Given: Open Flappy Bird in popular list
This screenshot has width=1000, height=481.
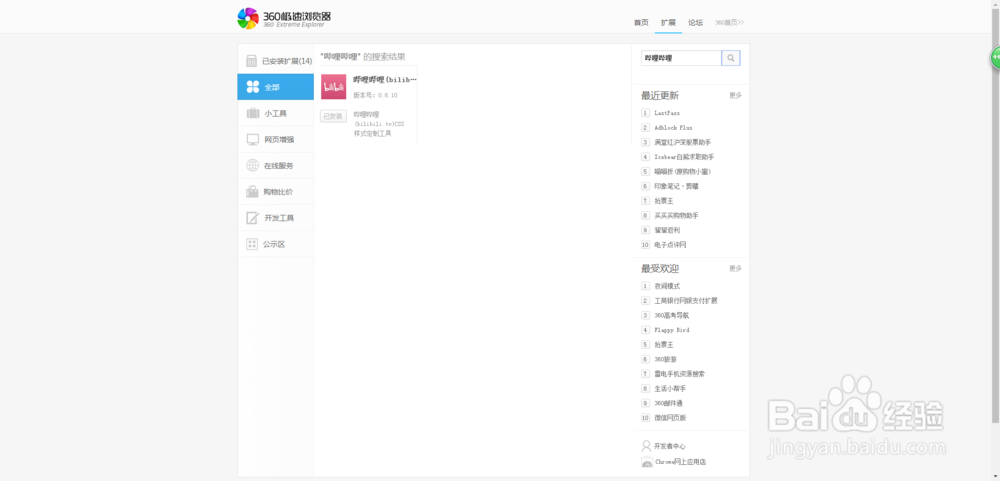Looking at the screenshot, I should (x=672, y=330).
